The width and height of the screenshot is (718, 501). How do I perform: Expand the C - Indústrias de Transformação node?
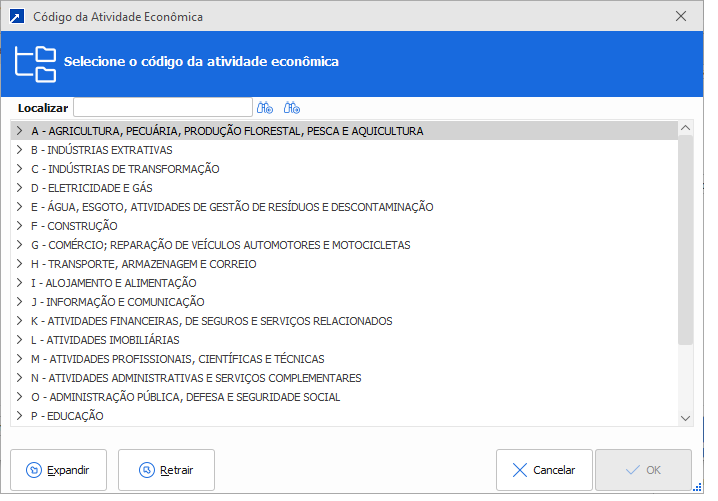click(x=19, y=169)
